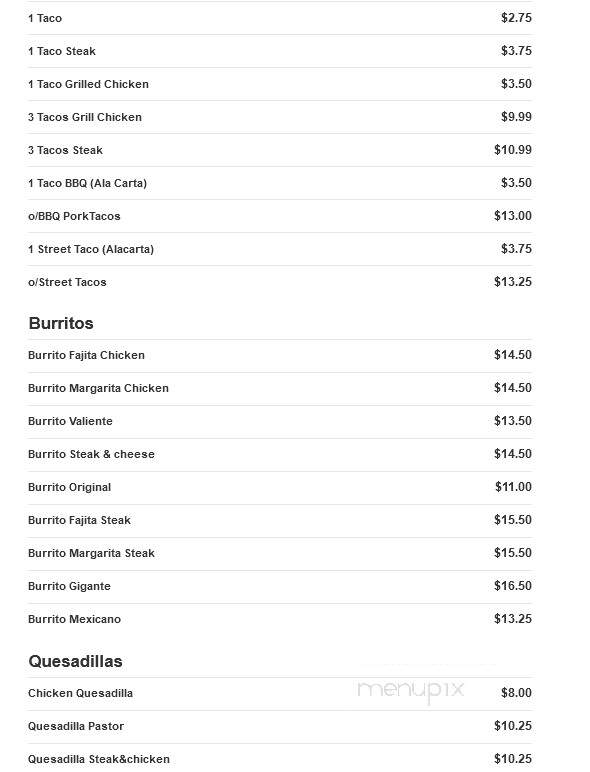Click the $13.25 o/Street Tacos price
Image resolution: width=590 pixels, height=772 pixels.
tap(513, 282)
